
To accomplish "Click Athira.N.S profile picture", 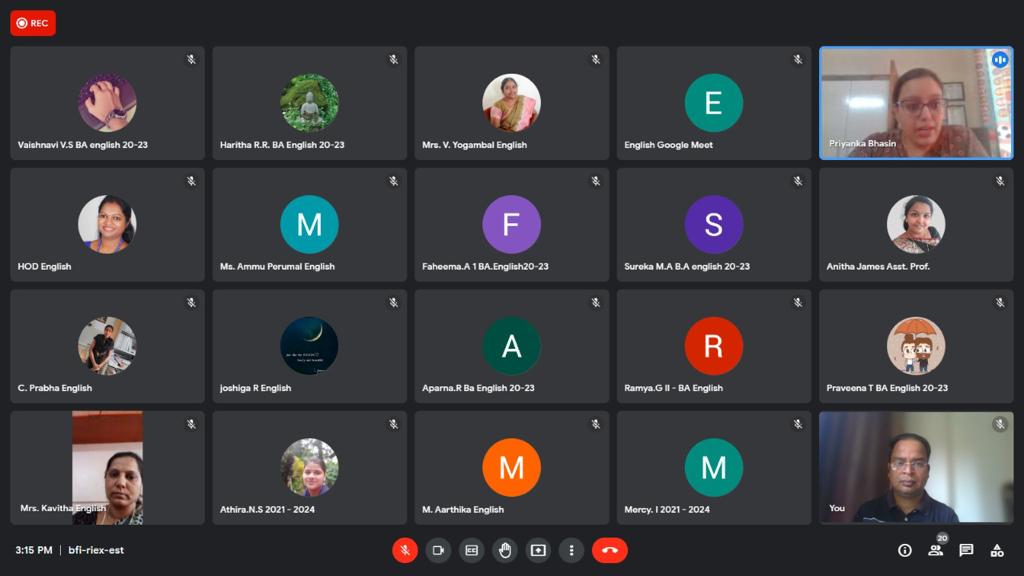I will point(310,467).
